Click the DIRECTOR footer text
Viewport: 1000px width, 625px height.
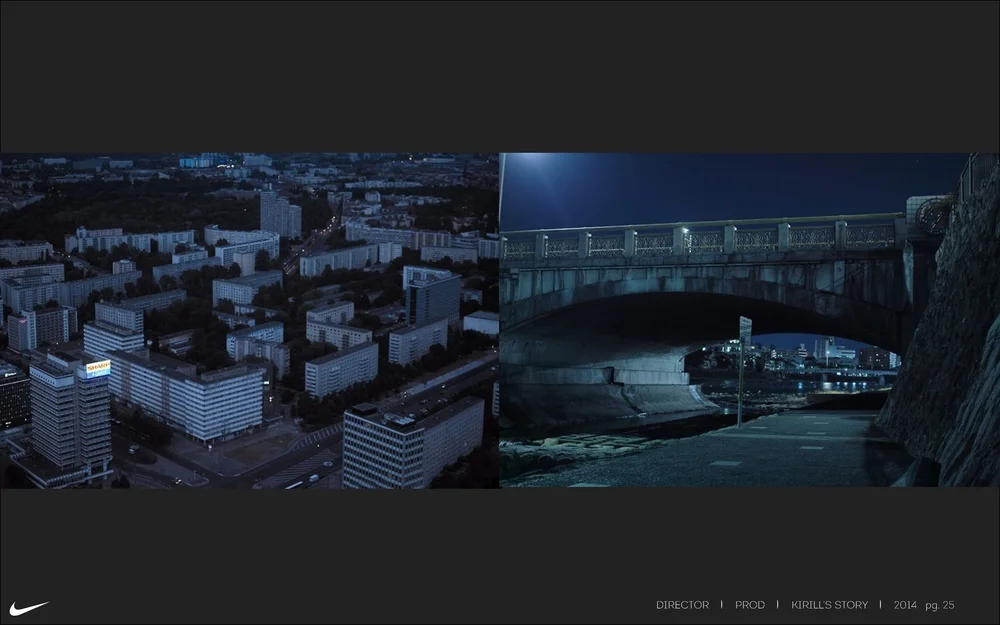coord(682,605)
